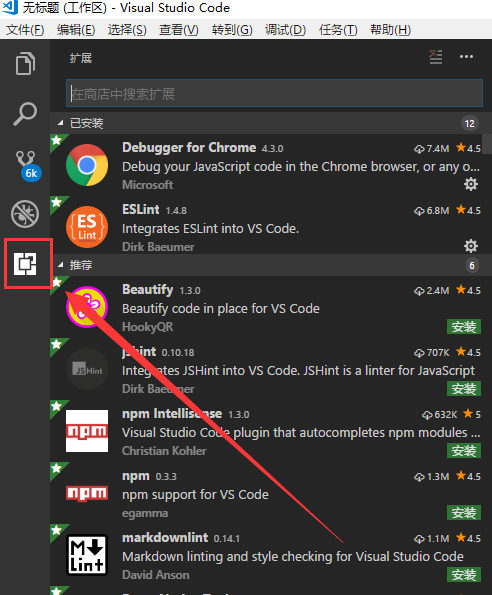492x595 pixels.
Task: Install the npm Intellisense extension
Action: 464,451
